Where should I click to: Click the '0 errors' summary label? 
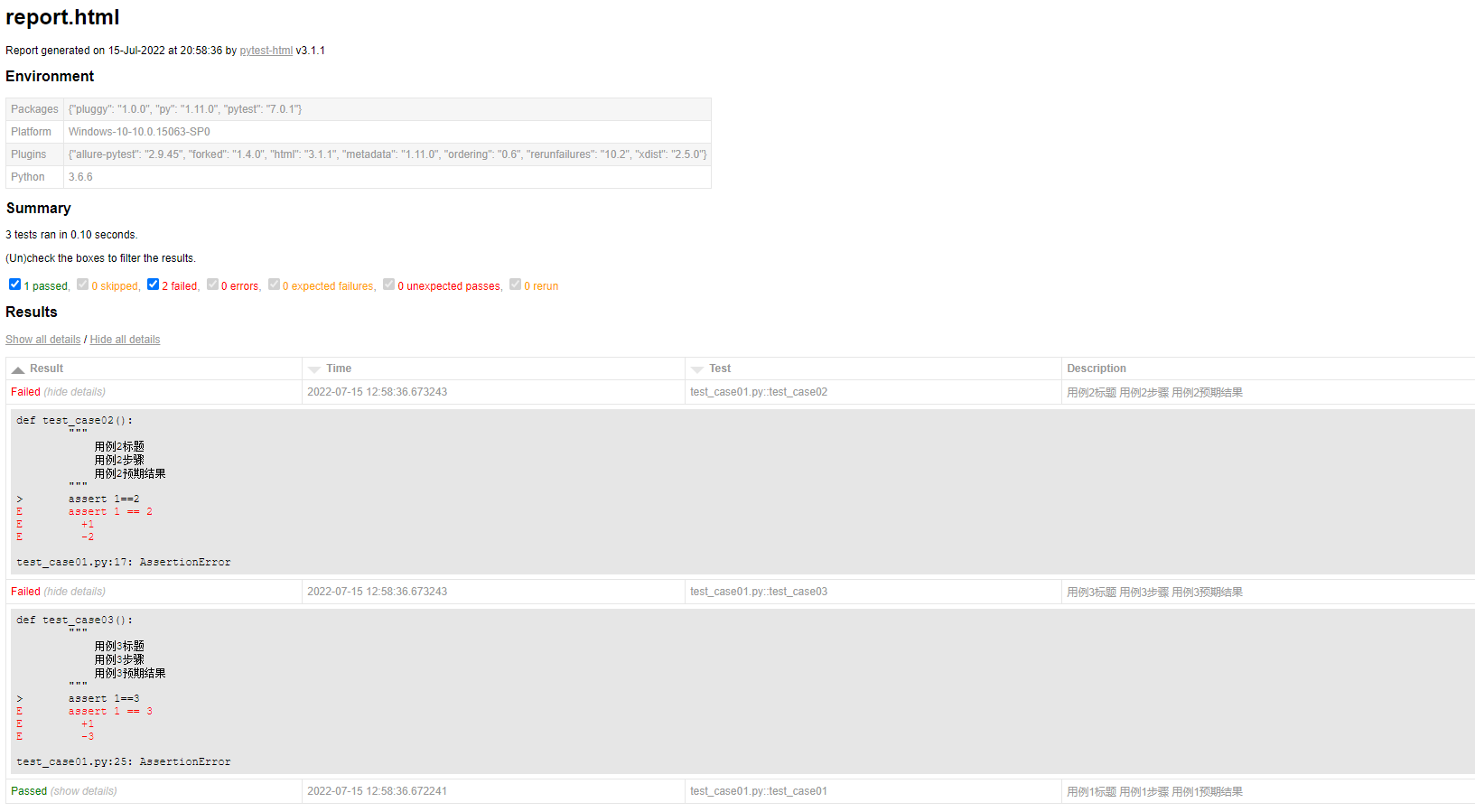pyautogui.click(x=241, y=286)
